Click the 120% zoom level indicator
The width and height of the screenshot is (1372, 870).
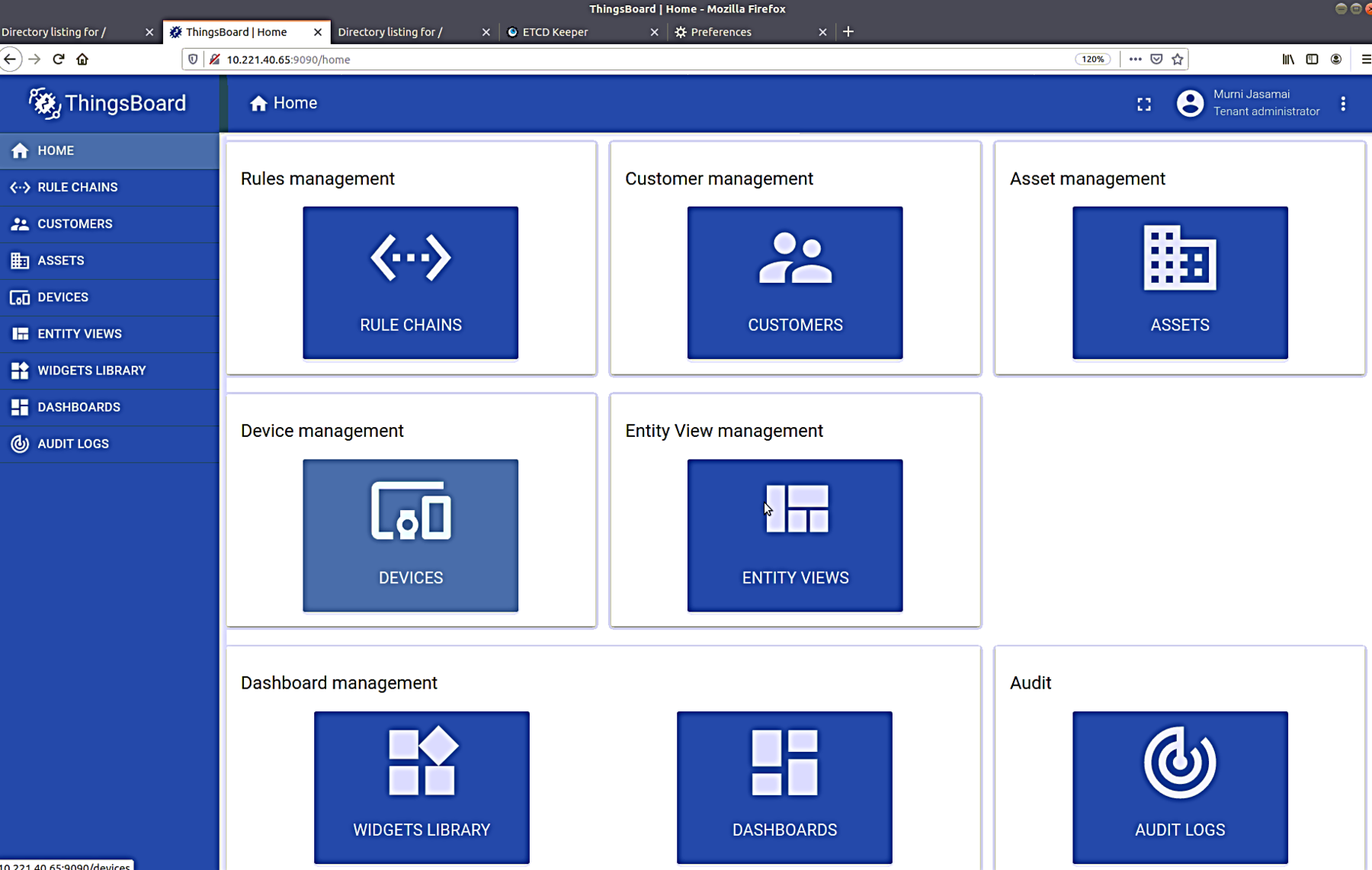pyautogui.click(x=1092, y=59)
